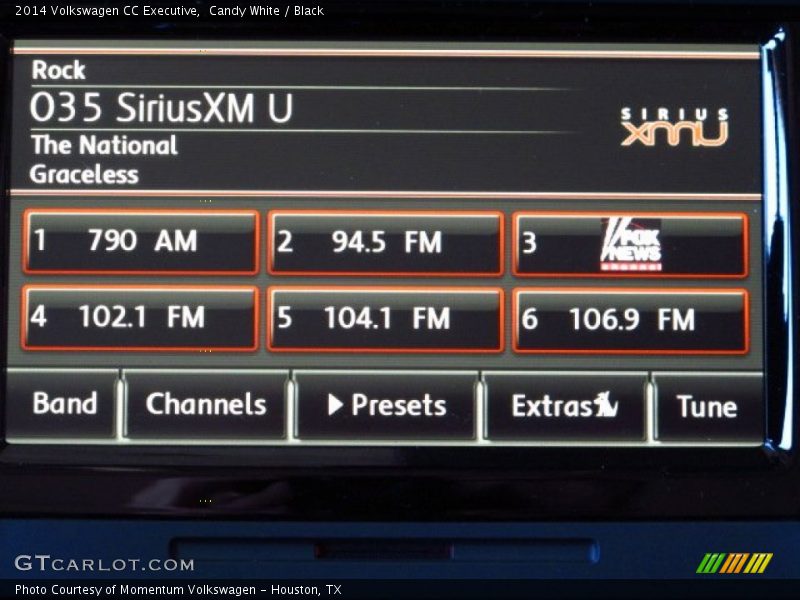Select preset 5 104.1 FM

[x=386, y=320]
